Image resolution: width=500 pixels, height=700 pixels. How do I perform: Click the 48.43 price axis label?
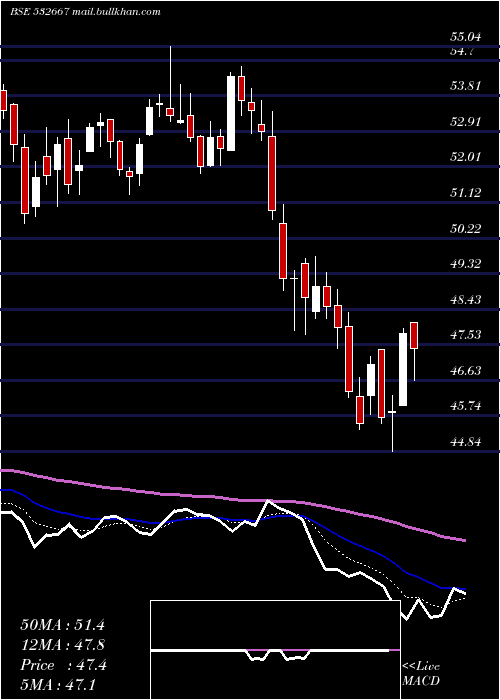(x=467, y=299)
